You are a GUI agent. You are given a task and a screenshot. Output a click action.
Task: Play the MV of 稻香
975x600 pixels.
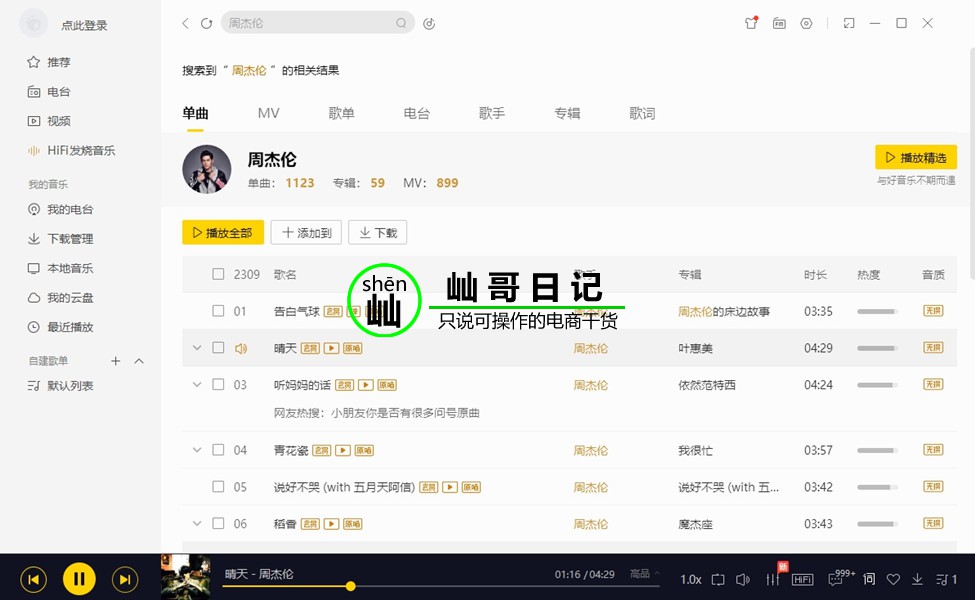[331, 524]
